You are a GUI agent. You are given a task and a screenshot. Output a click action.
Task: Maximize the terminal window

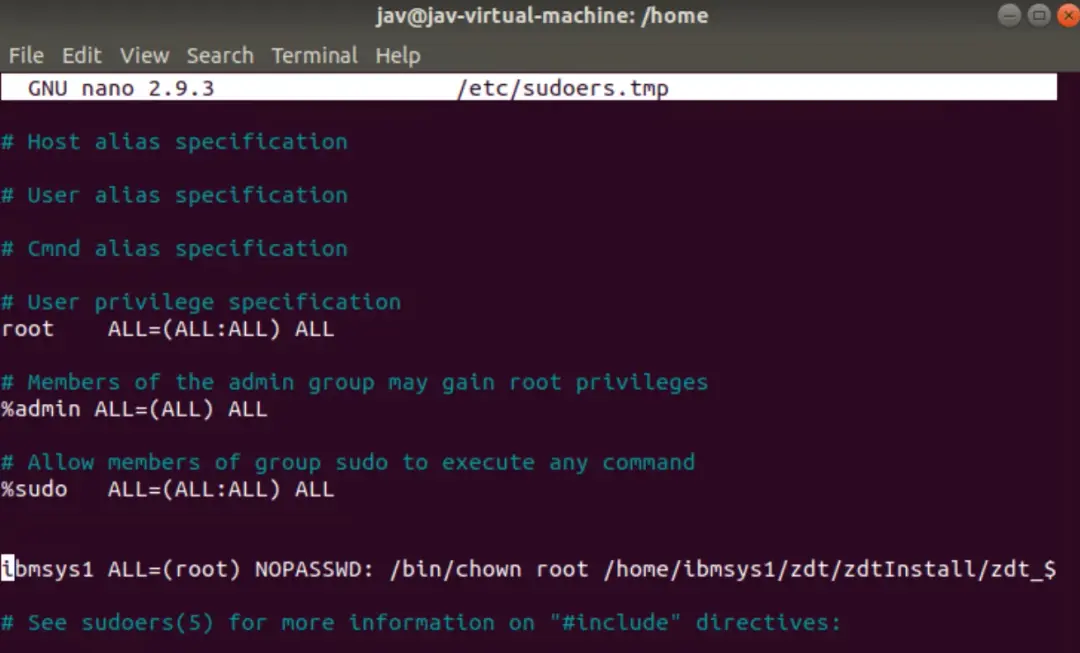coord(1039,14)
